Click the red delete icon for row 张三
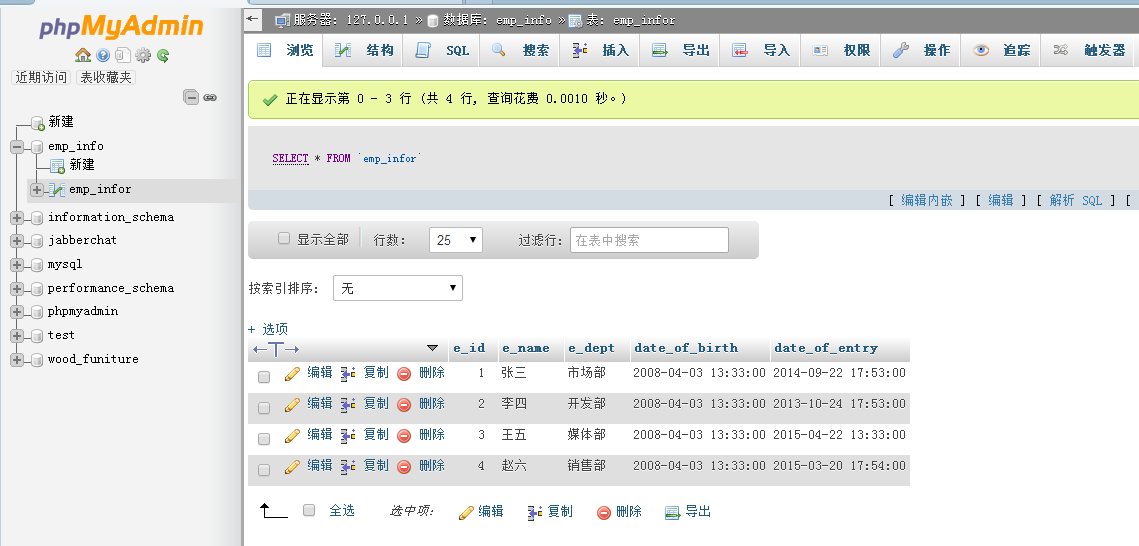 (404, 374)
